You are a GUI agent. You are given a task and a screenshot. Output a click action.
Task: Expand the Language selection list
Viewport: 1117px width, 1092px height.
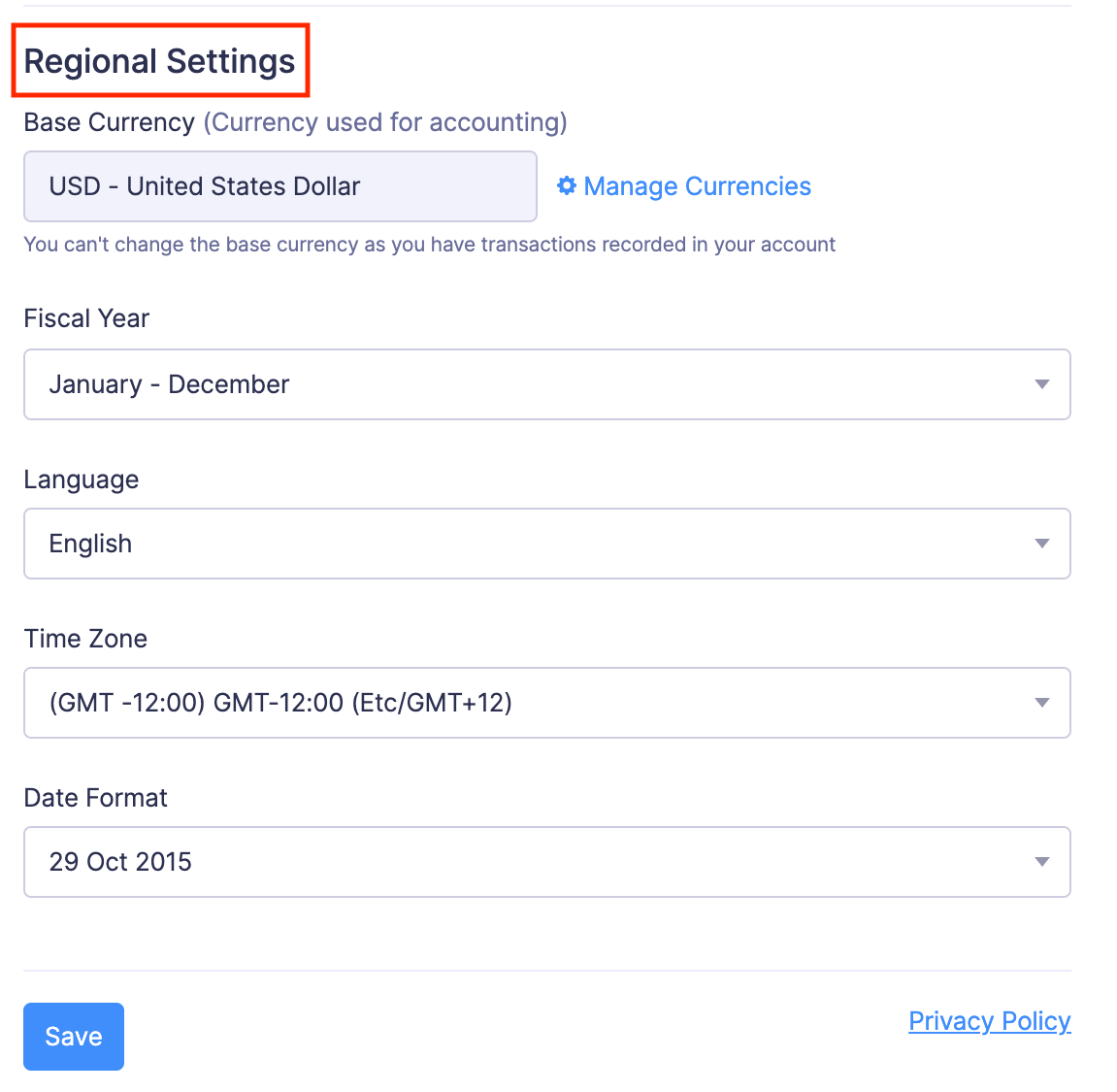tap(546, 544)
